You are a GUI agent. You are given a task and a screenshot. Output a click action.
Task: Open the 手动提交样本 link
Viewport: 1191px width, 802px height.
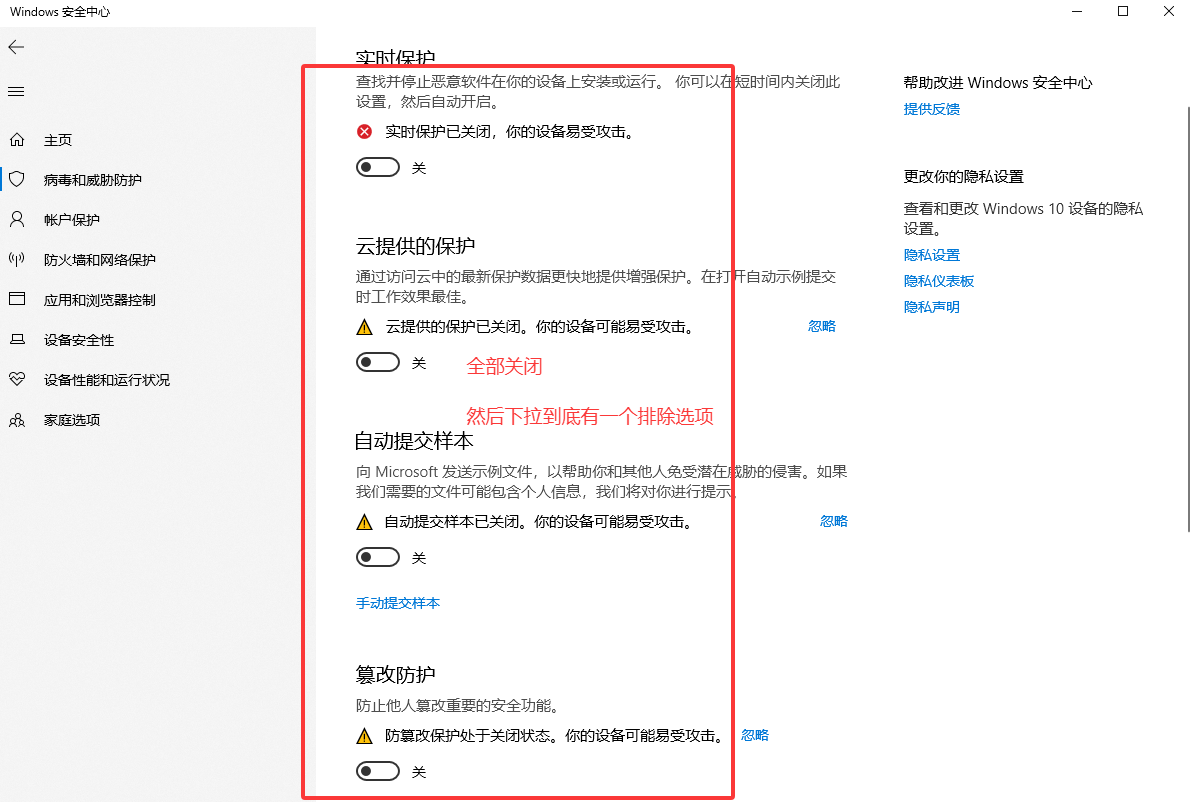click(398, 603)
